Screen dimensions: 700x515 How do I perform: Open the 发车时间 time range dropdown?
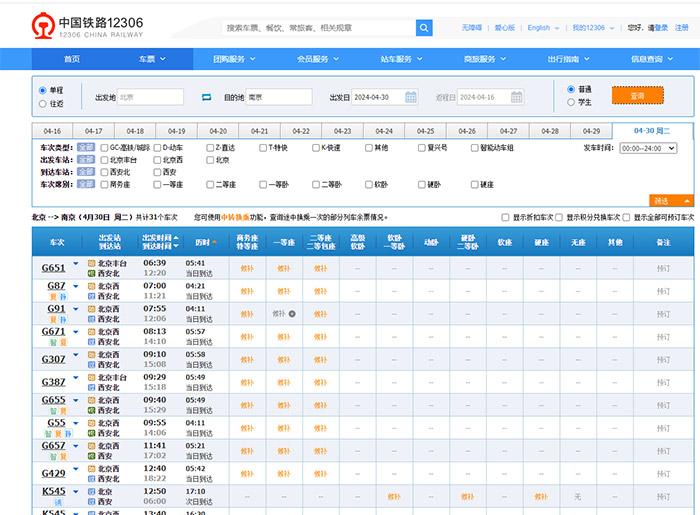pyautogui.click(x=648, y=148)
